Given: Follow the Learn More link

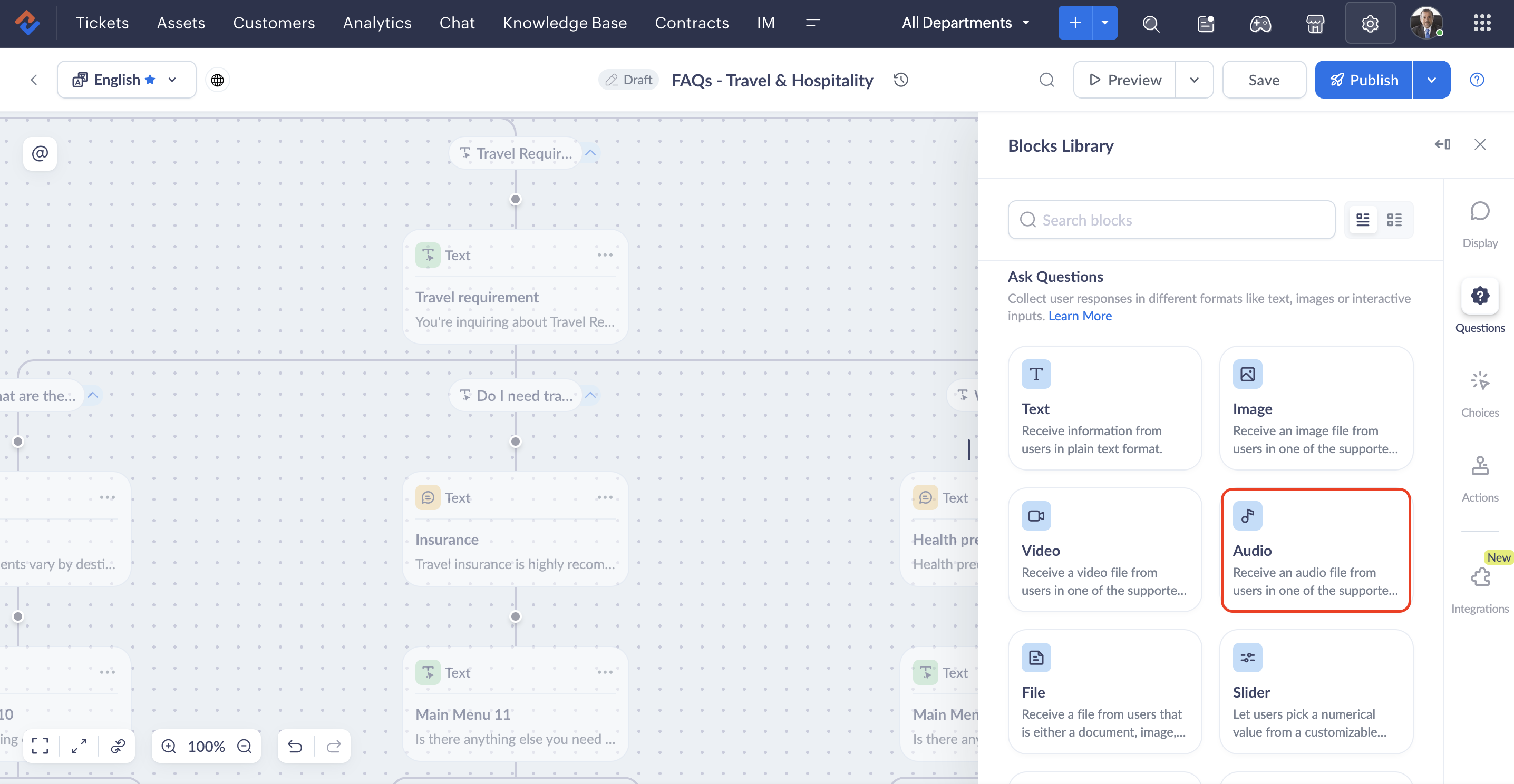Looking at the screenshot, I should pos(1080,316).
